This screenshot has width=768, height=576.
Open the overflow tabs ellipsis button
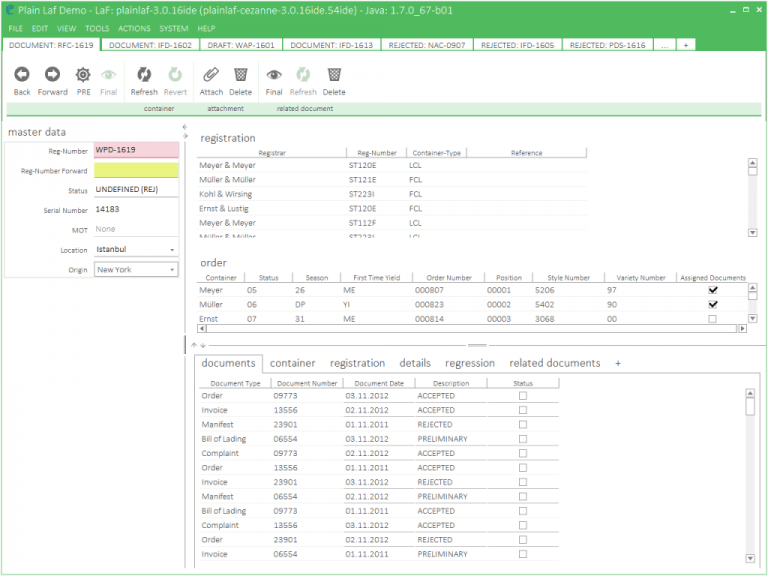tap(665, 45)
